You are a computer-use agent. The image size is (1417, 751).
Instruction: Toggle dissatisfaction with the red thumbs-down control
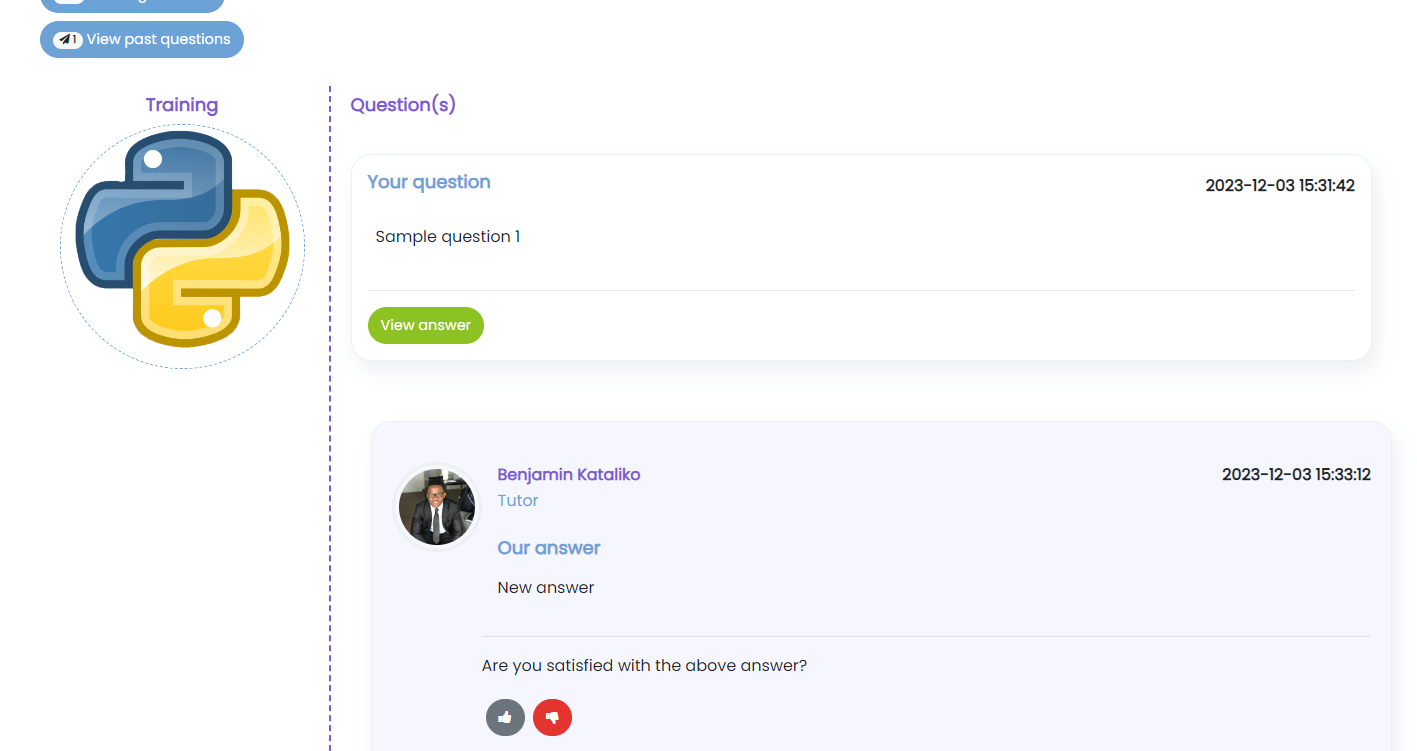point(552,717)
